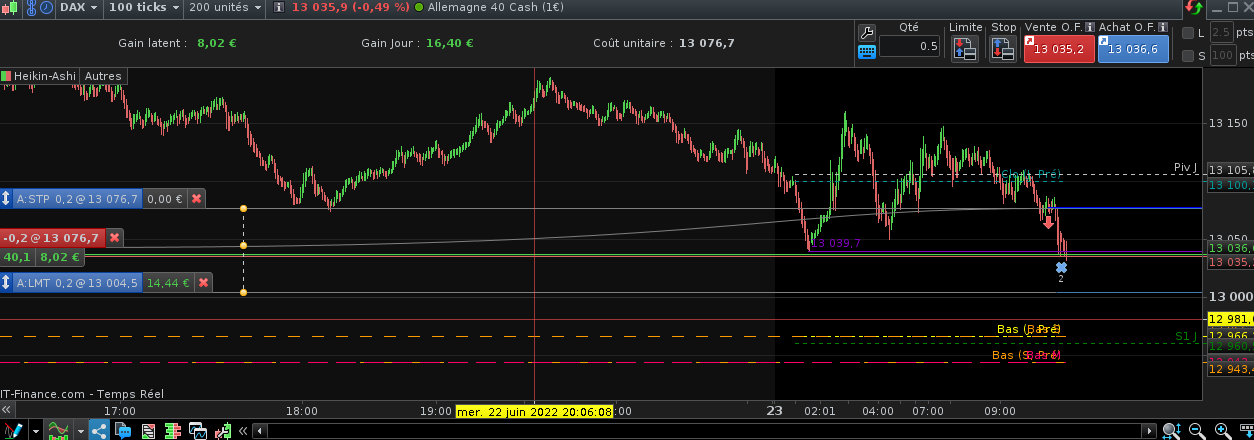
Task: Click the up-down arrow handle on A:STP order
Action: 6,199
